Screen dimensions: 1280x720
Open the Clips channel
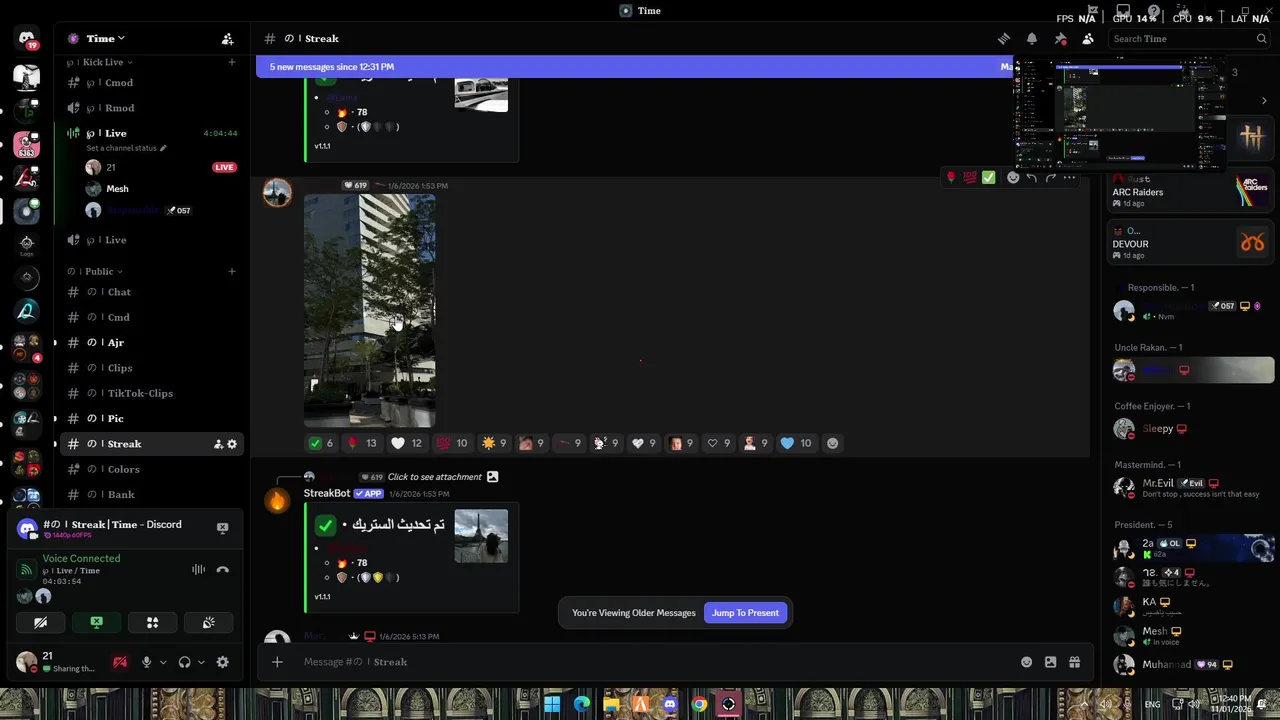pos(150,368)
